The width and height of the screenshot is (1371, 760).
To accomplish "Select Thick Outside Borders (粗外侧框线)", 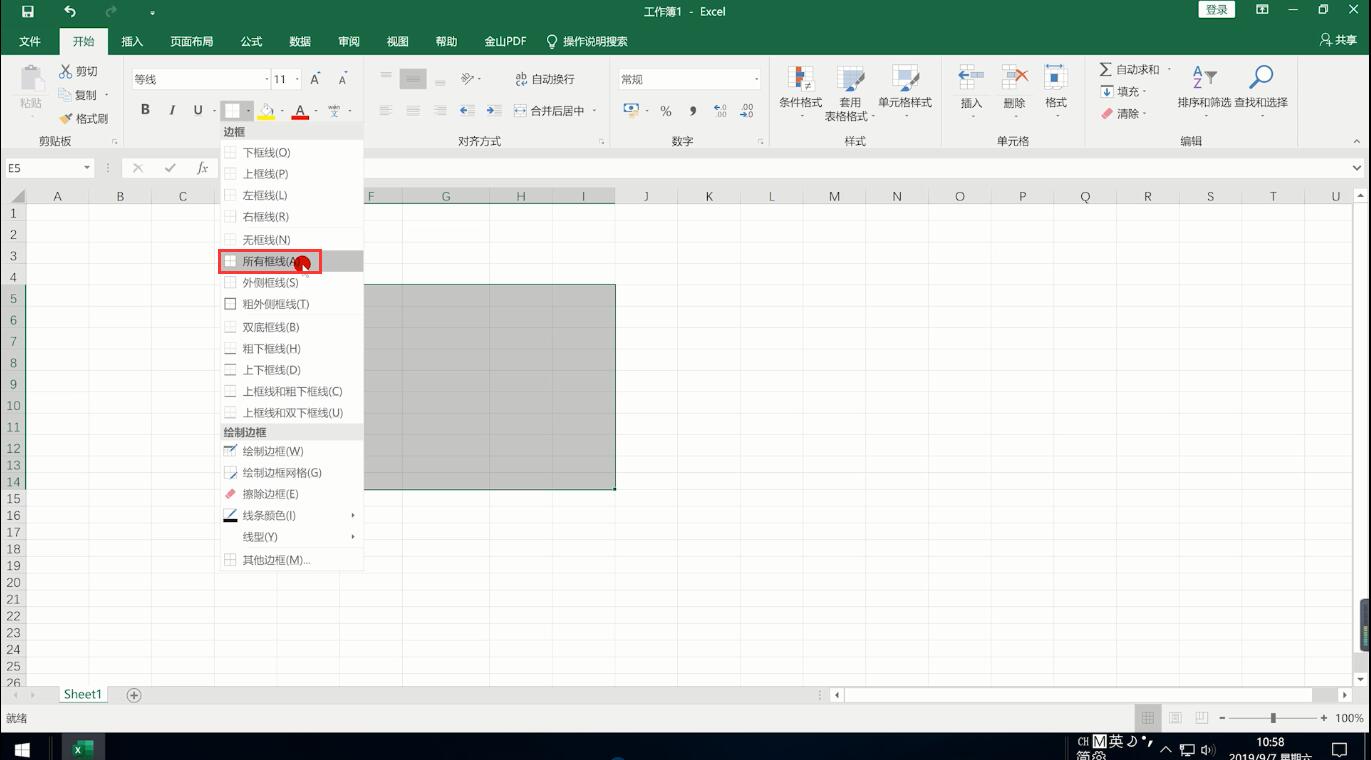I will (291, 304).
